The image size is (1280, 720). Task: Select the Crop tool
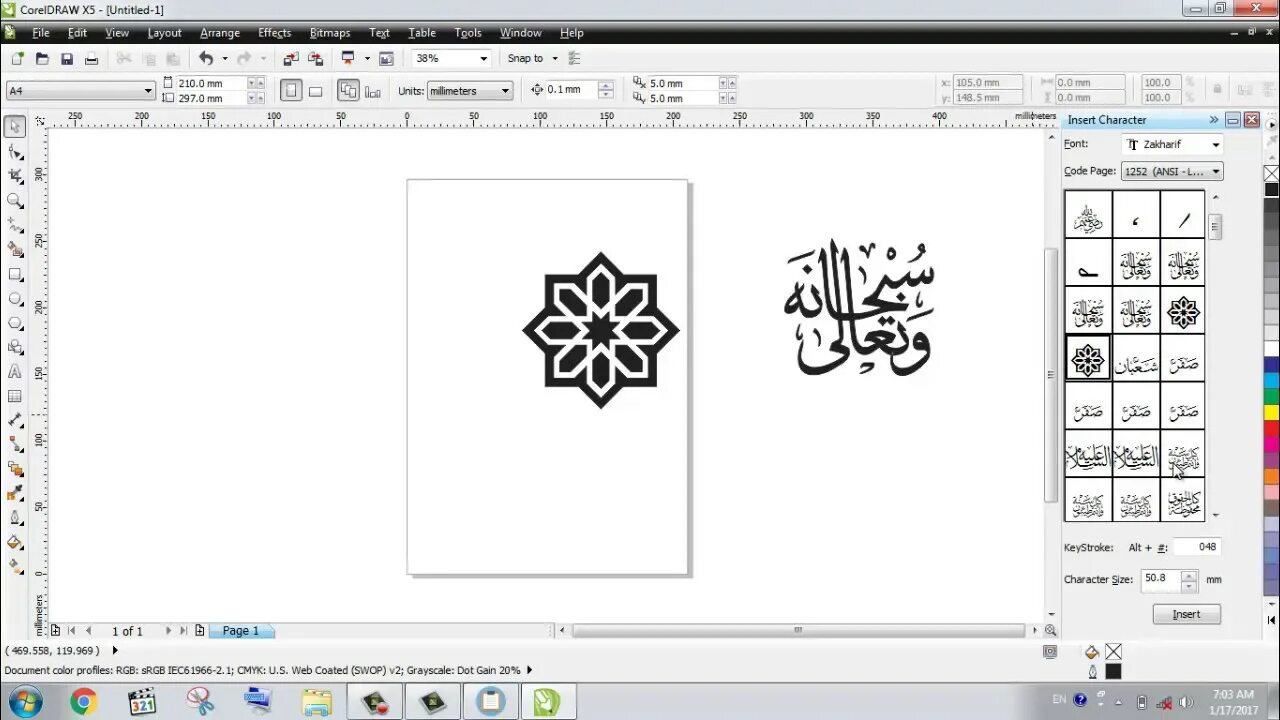15,176
